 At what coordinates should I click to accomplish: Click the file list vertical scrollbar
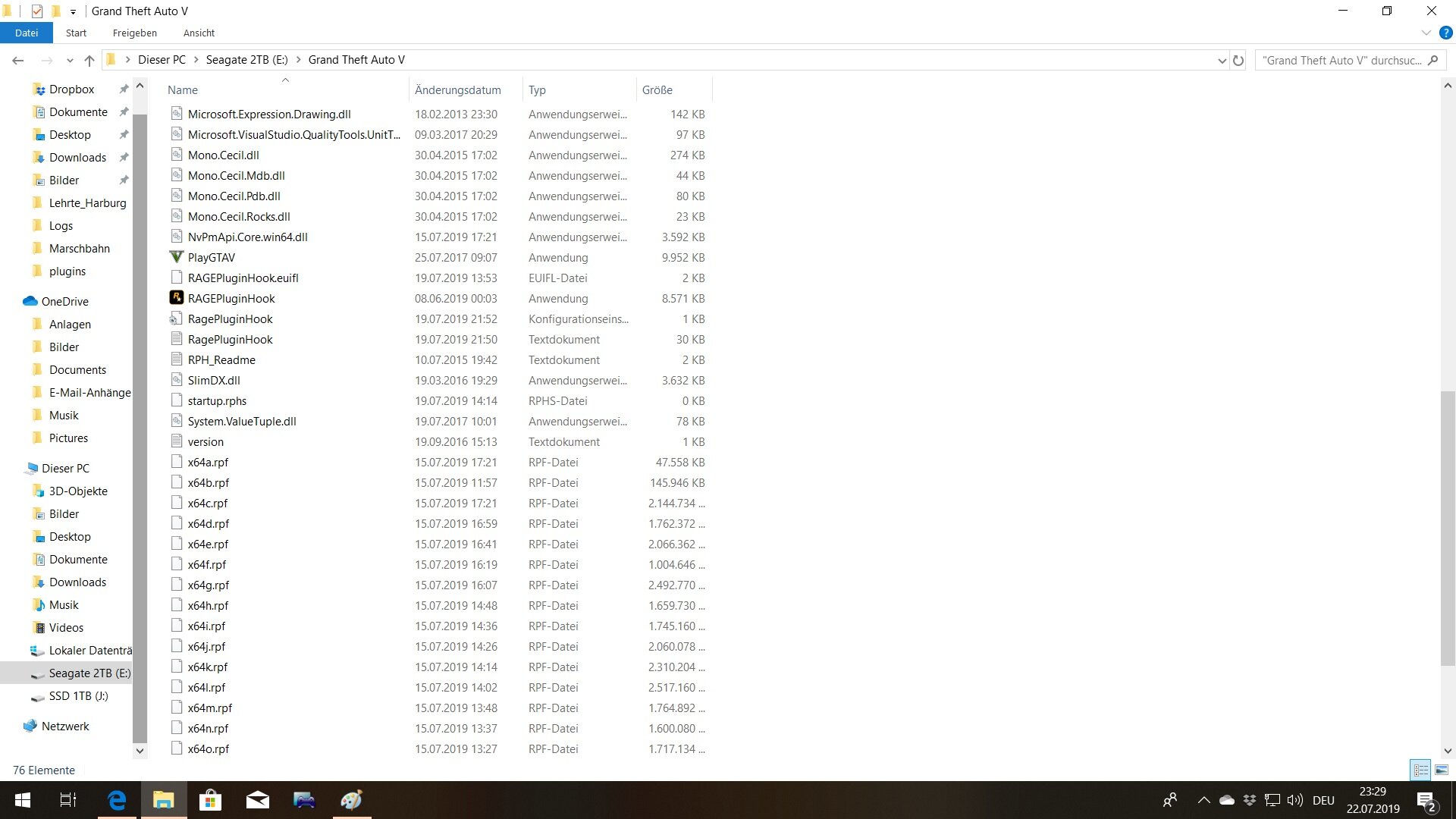[1447, 531]
